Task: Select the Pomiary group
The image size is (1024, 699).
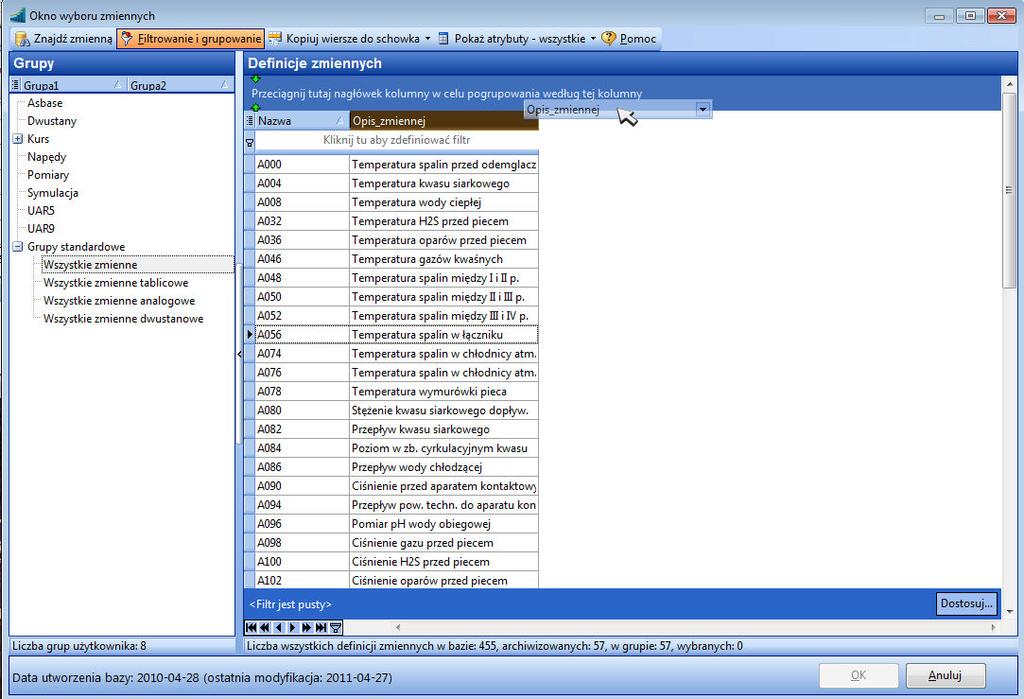Action: 48,174
